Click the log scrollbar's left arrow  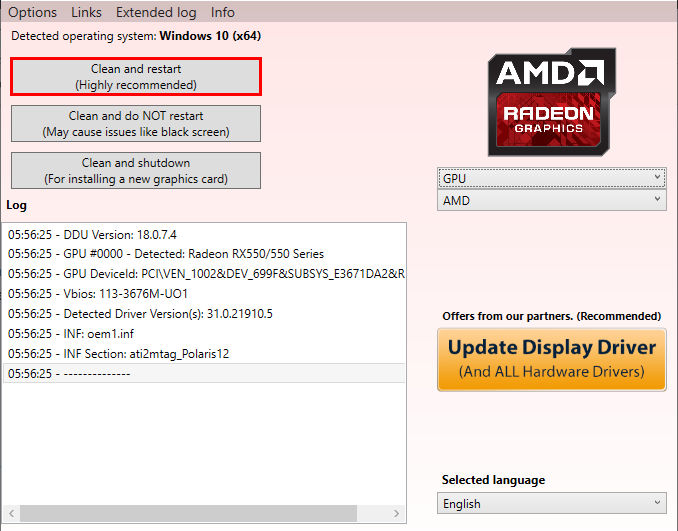[11, 514]
